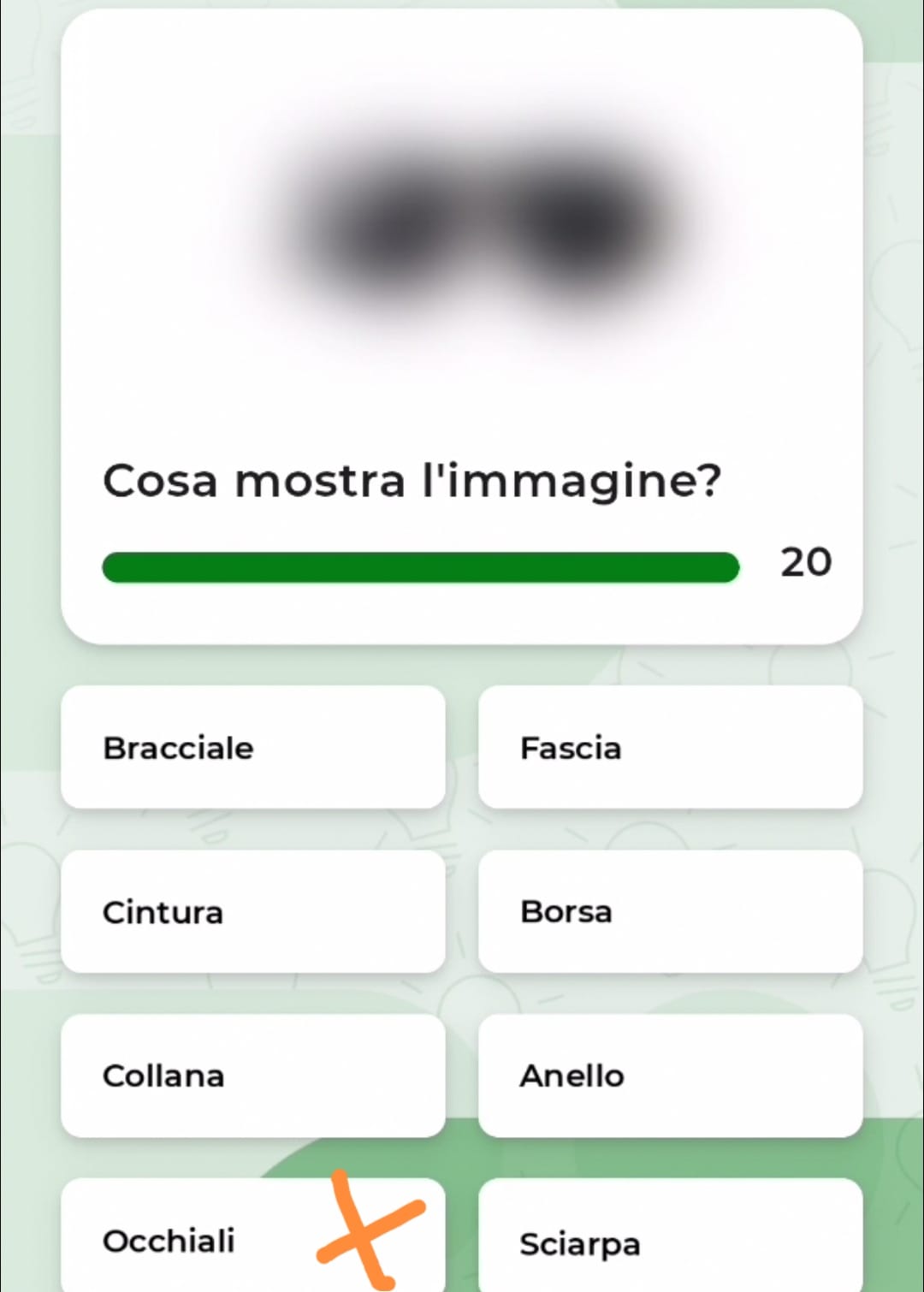Screen dimensions: 924x1292
Task: Click the right end of the green timer bar
Action: [727, 567]
